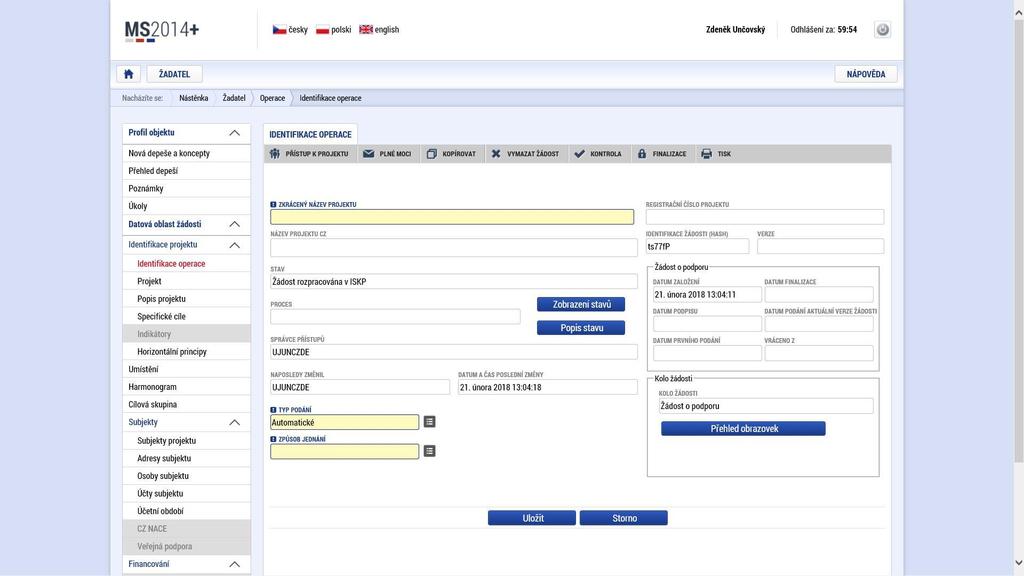Image resolution: width=1024 pixels, height=576 pixels.
Task: Open Subjekty projektu in sidebar
Action: click(186, 441)
